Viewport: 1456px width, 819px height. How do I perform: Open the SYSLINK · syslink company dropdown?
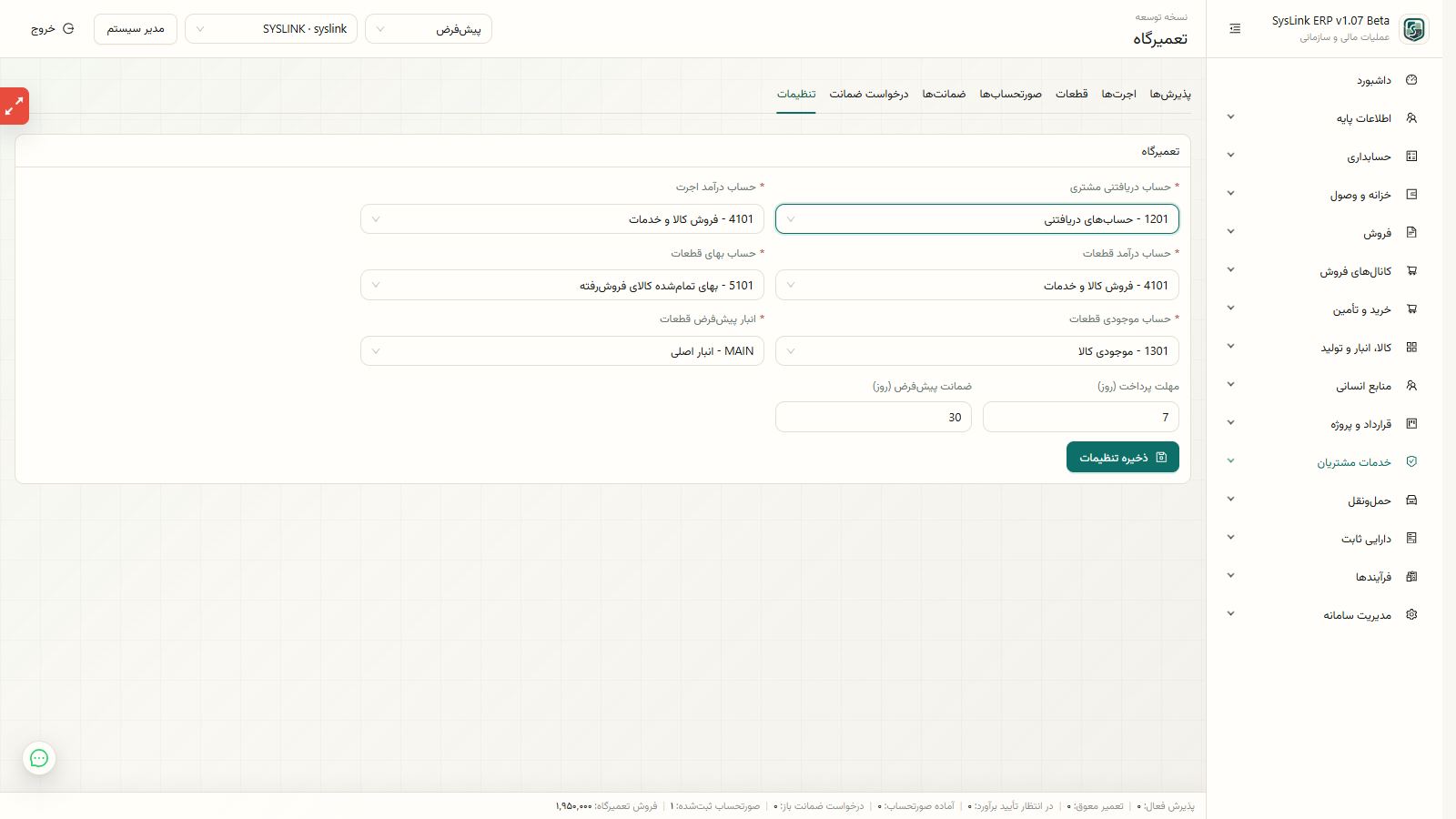click(271, 29)
